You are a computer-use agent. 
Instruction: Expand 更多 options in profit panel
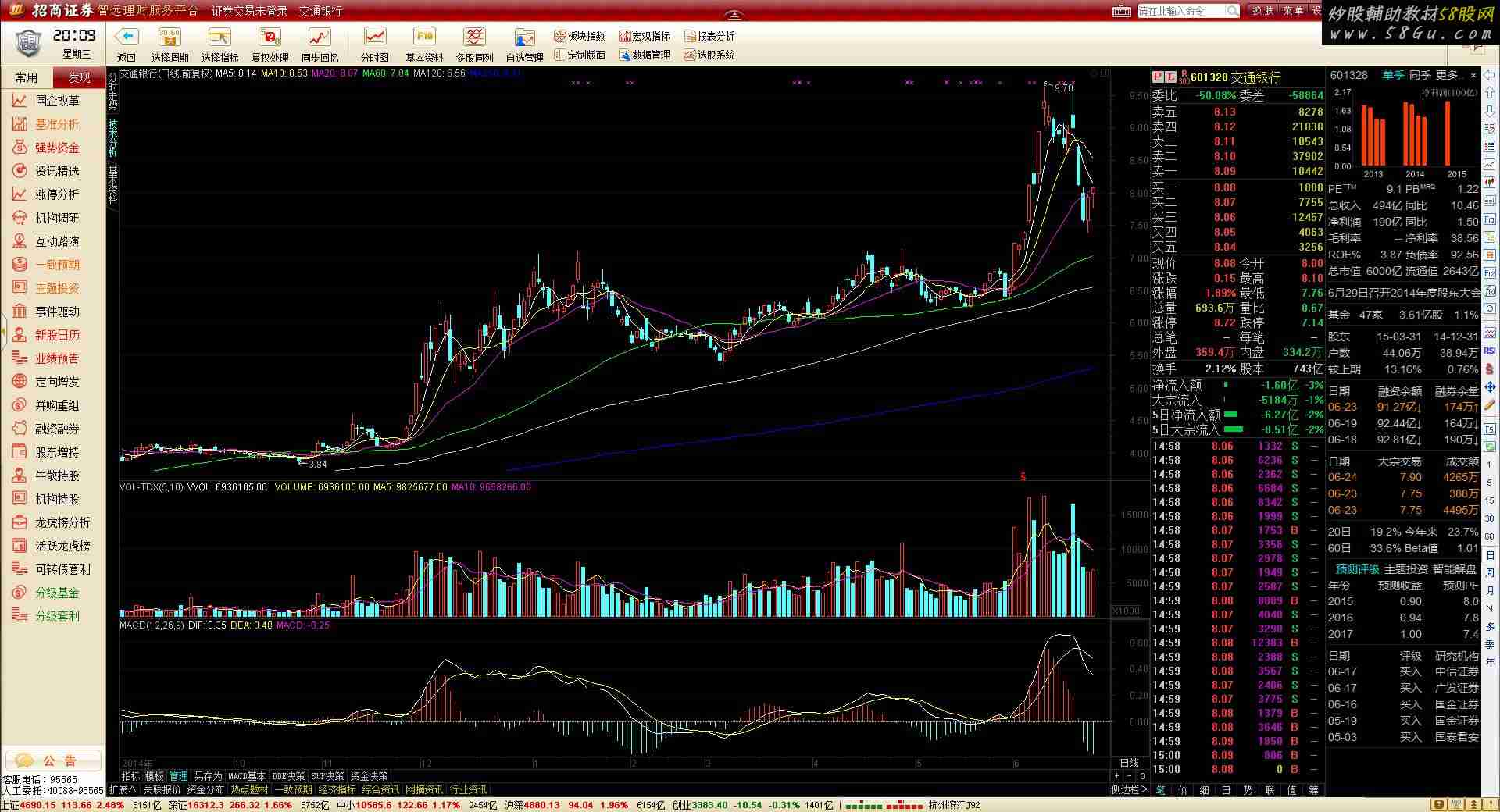click(x=1449, y=75)
